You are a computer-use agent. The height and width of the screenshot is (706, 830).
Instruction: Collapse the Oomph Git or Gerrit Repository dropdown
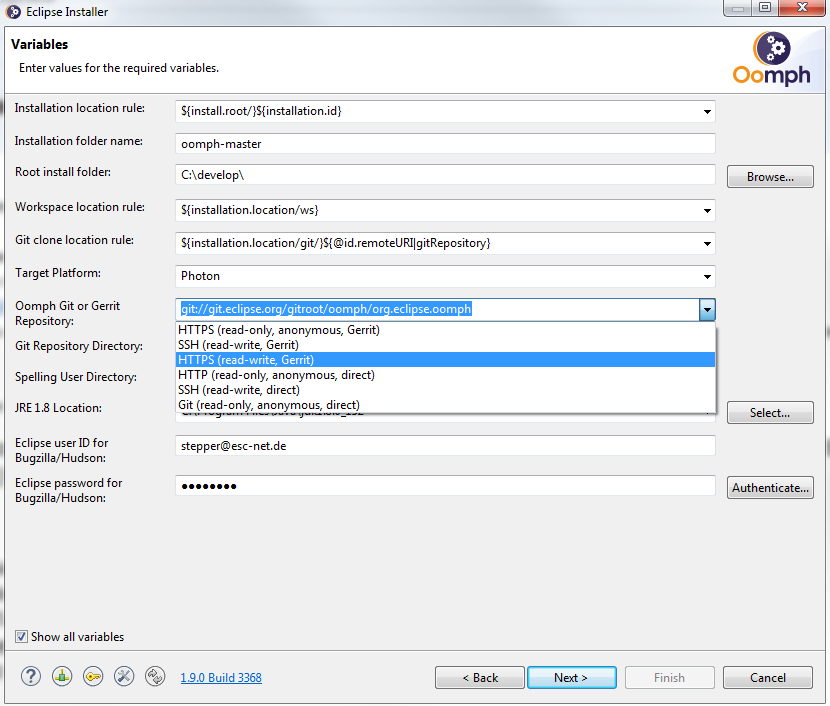coord(707,310)
